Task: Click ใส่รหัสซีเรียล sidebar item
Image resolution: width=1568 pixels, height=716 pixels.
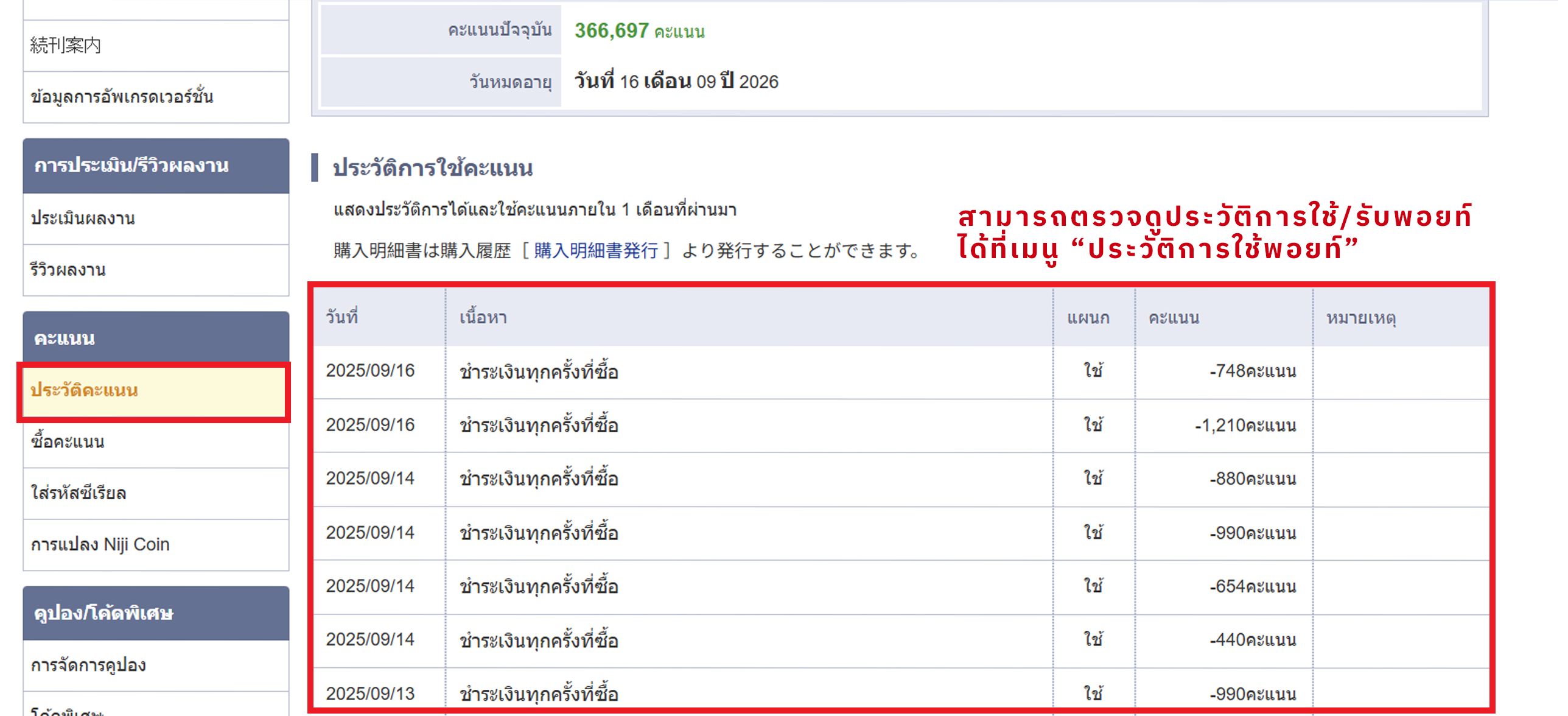Action: pos(79,493)
